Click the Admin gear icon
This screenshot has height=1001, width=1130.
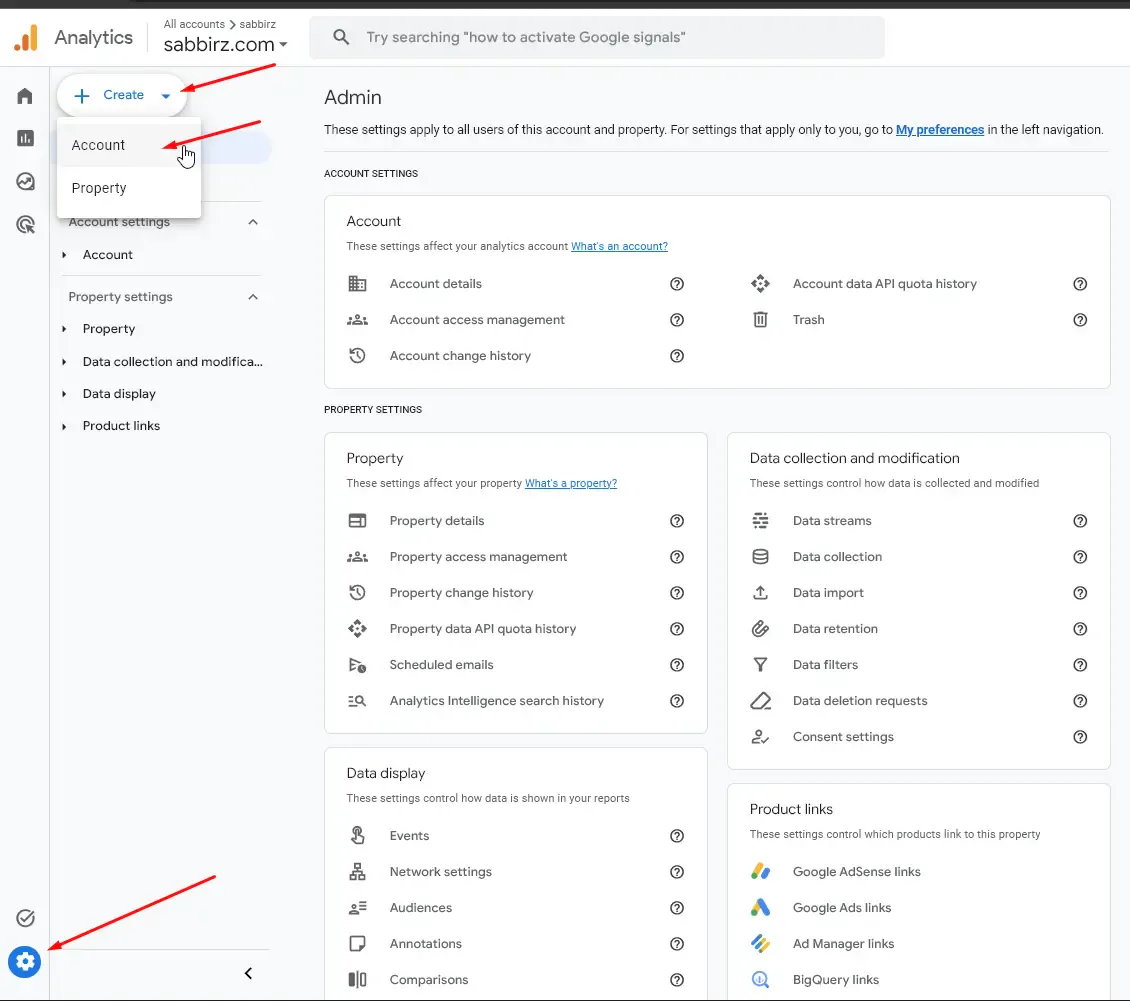click(25, 962)
